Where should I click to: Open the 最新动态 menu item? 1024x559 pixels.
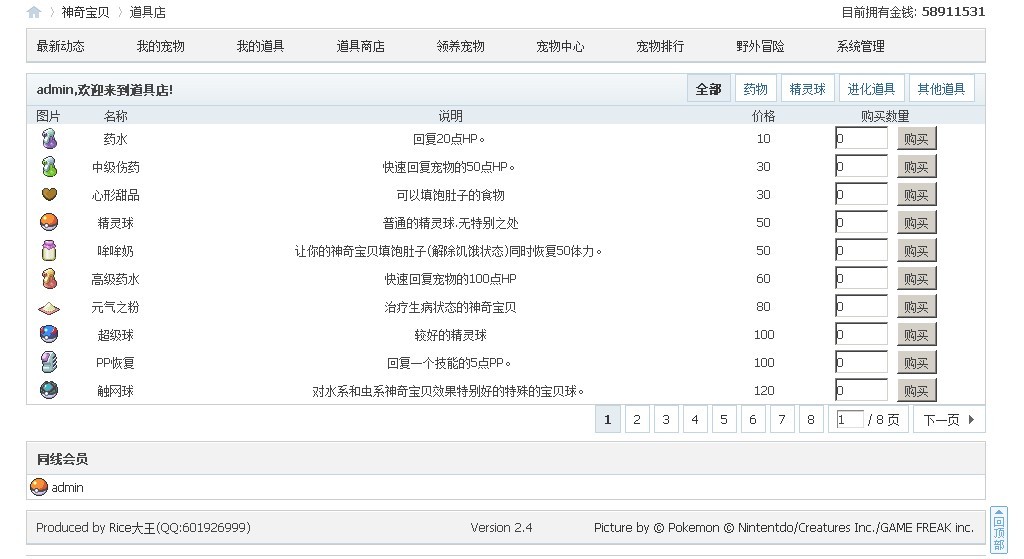click(x=61, y=46)
